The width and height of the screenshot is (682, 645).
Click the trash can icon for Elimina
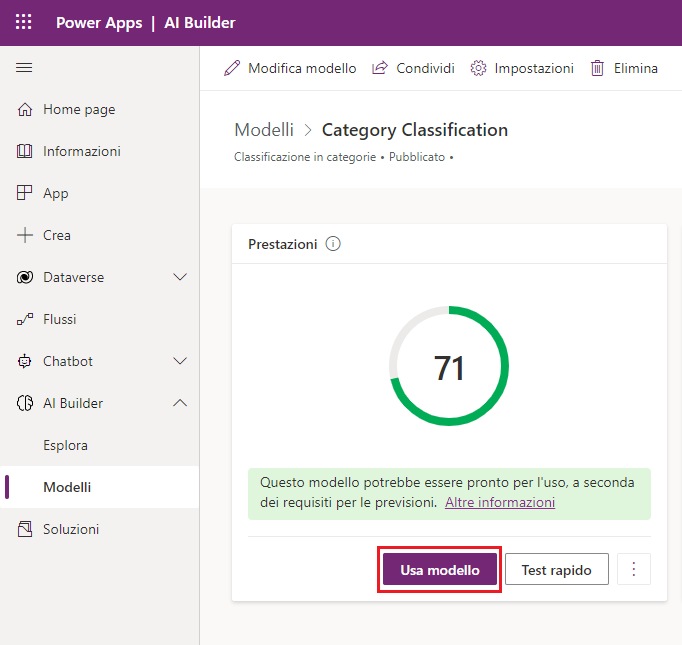[597, 68]
